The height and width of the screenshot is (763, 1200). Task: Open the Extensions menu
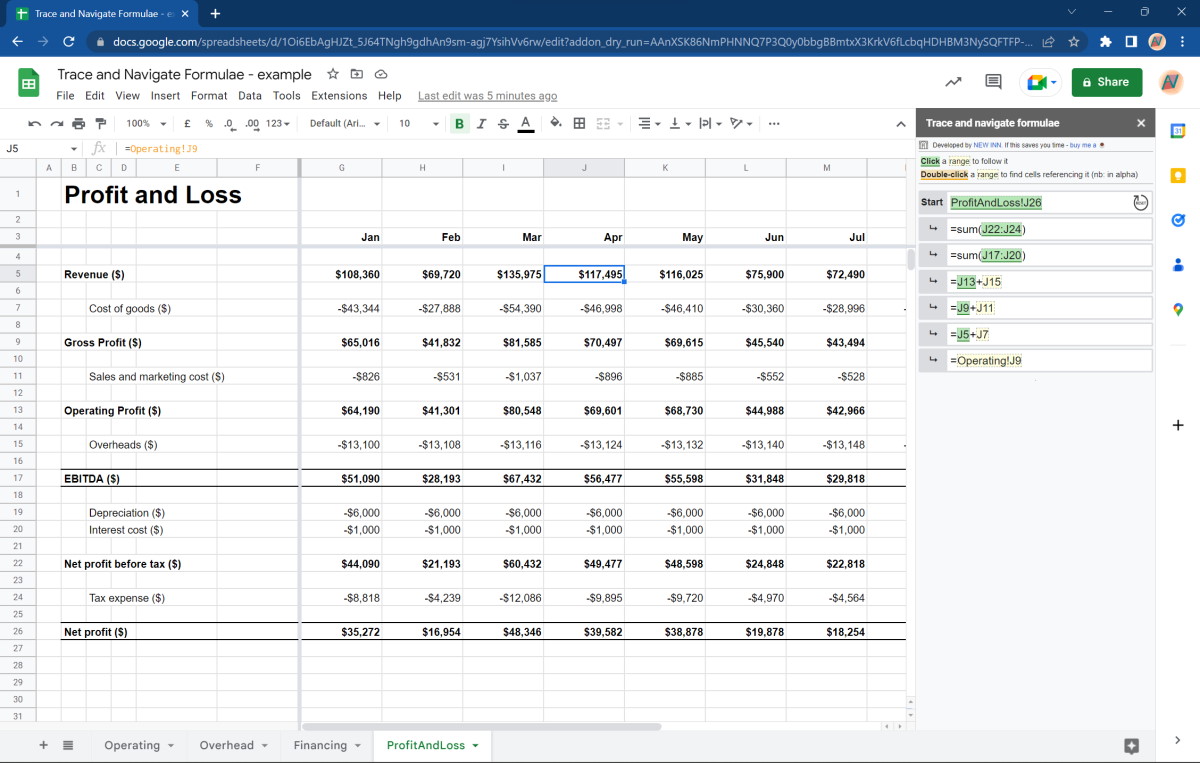coord(339,96)
